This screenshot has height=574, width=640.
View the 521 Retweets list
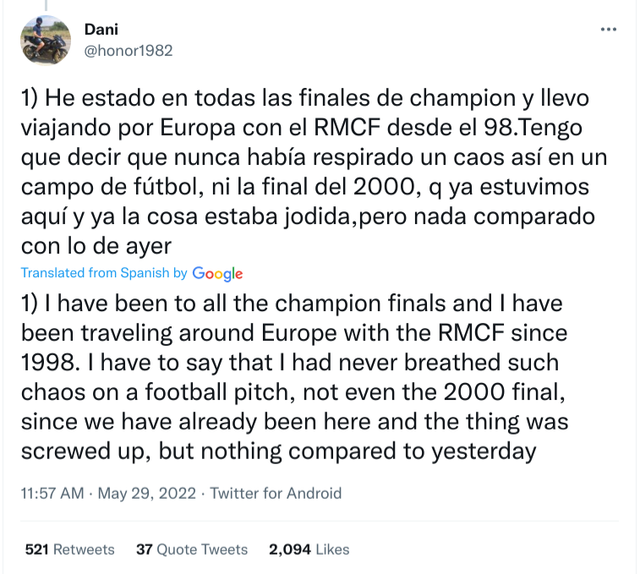click(x=70, y=549)
